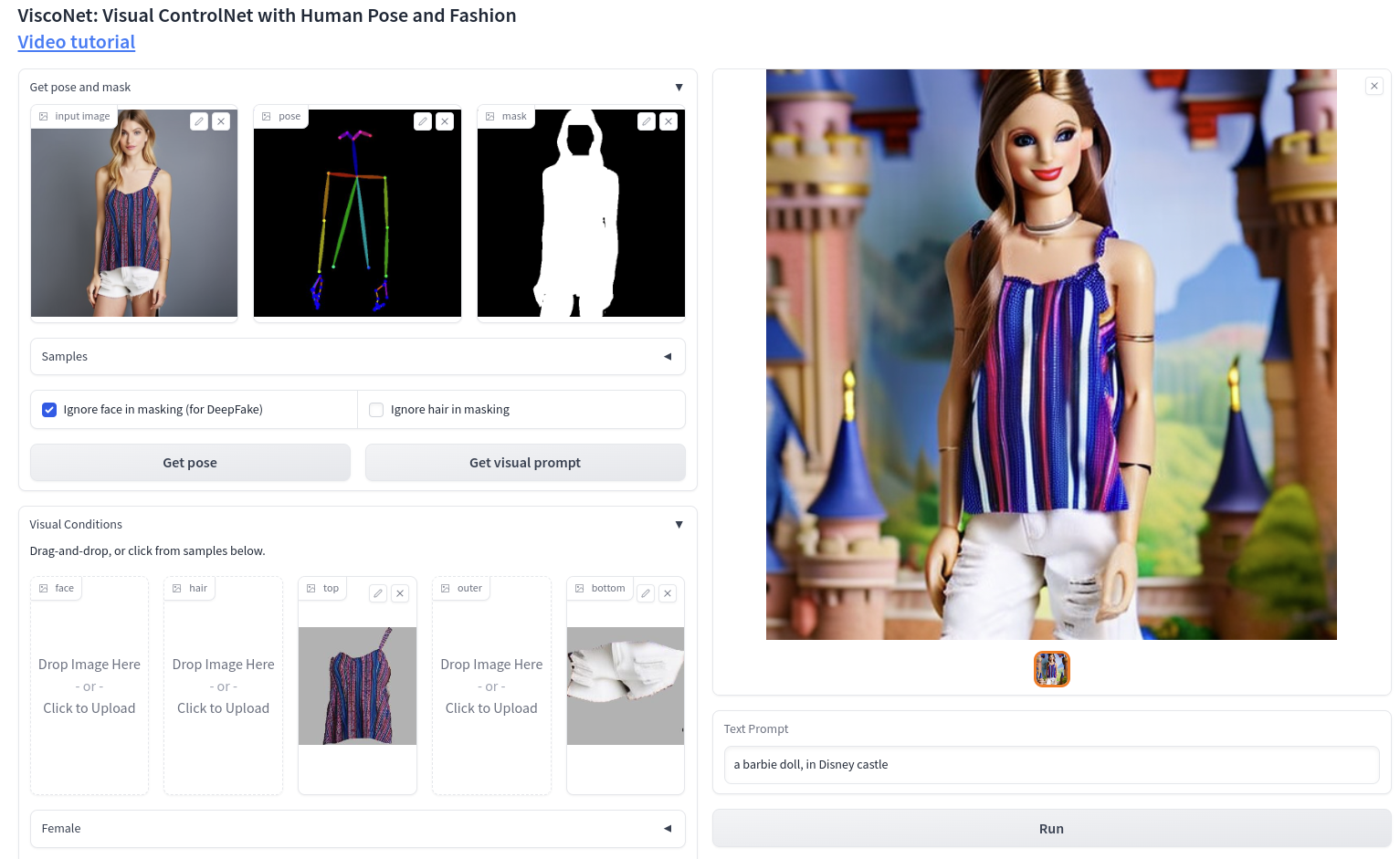1400x859 pixels.
Task: Remove the bottom garment image
Action: pos(668,593)
